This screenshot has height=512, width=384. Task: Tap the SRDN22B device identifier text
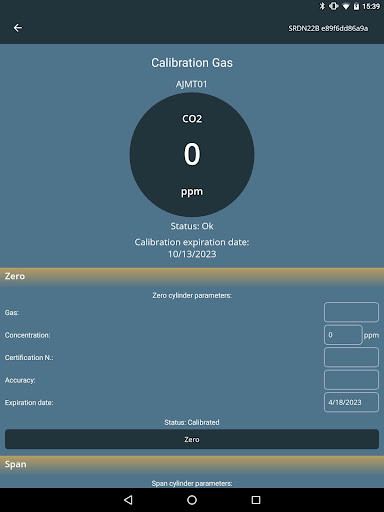click(328, 28)
